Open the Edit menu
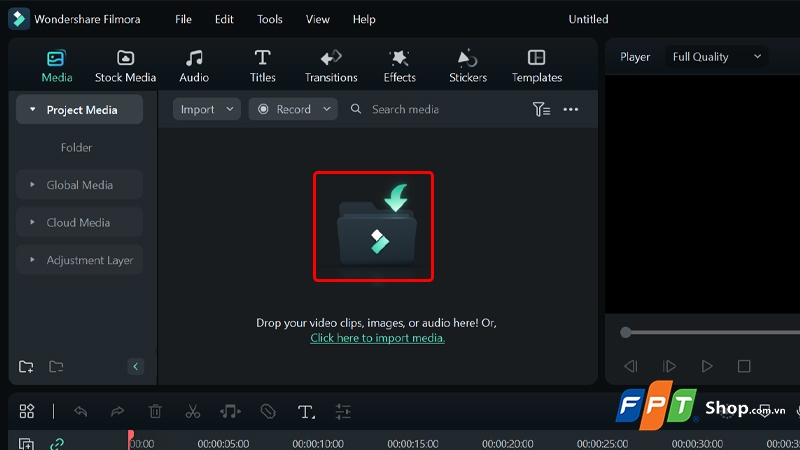This screenshot has width=800, height=450. [224, 19]
